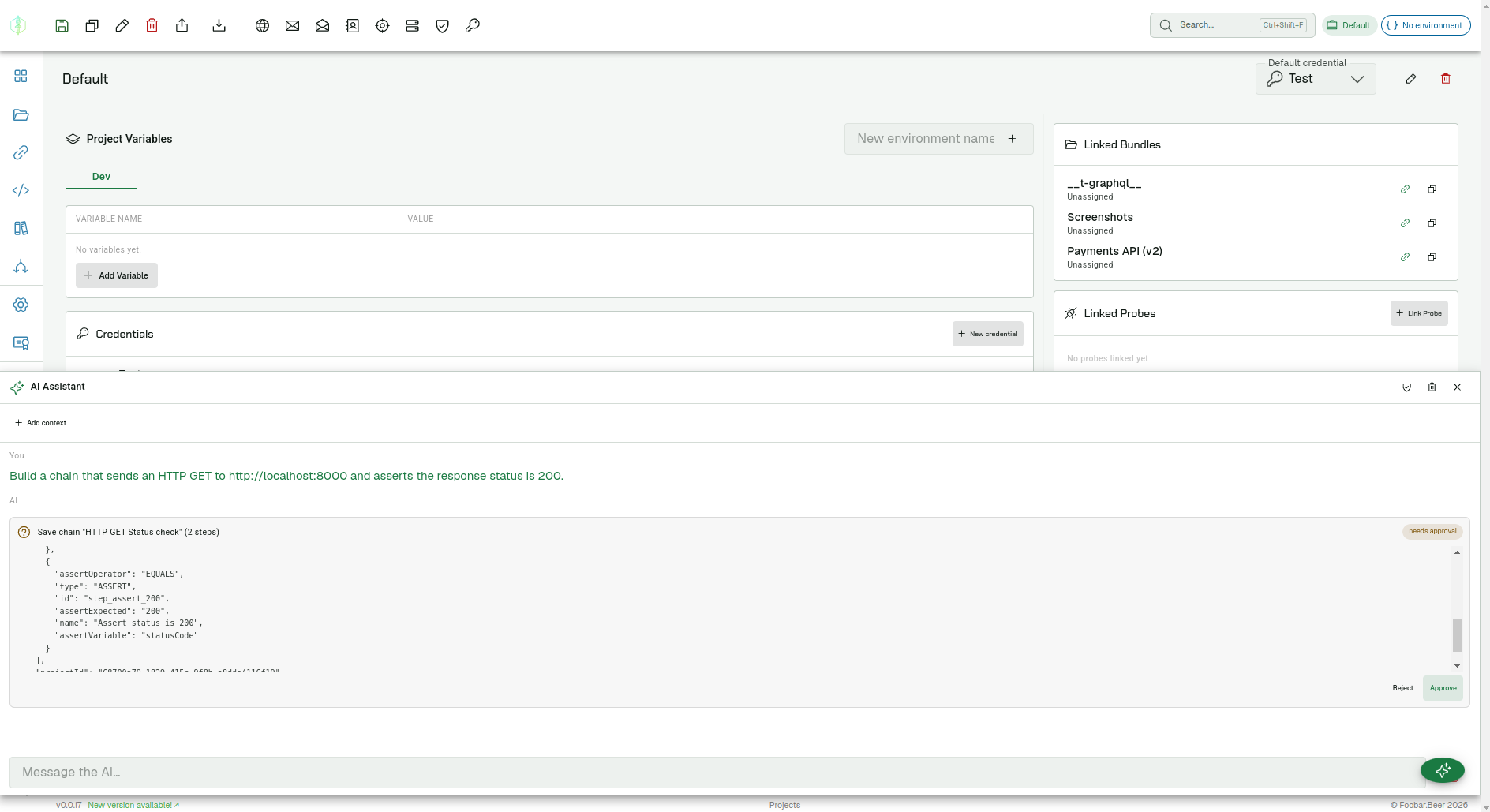Click the open envelope icon in toolbar
The image size is (1490, 812).
(323, 25)
